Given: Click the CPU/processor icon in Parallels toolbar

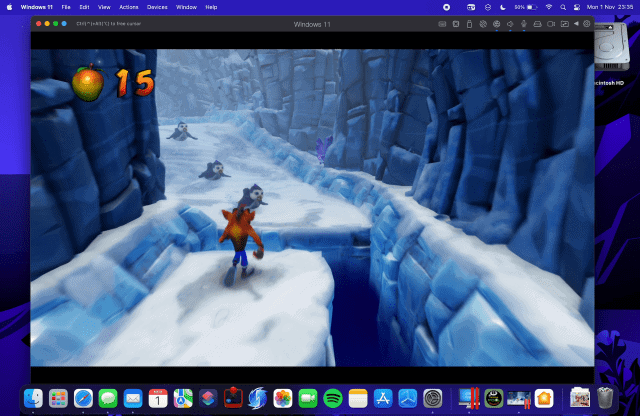Looking at the screenshot, I should pyautogui.click(x=456, y=24).
